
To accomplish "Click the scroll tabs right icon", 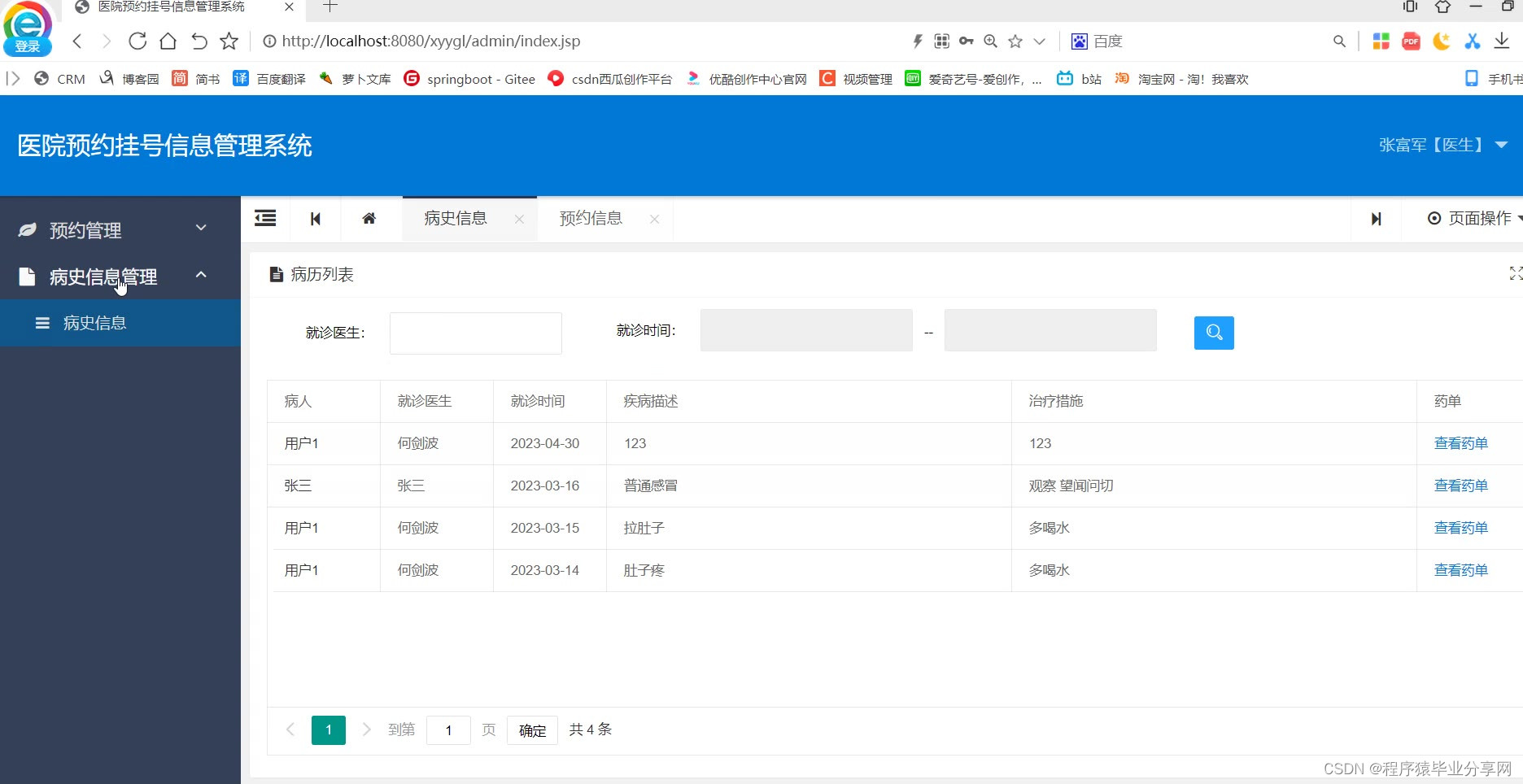I will click(1376, 219).
